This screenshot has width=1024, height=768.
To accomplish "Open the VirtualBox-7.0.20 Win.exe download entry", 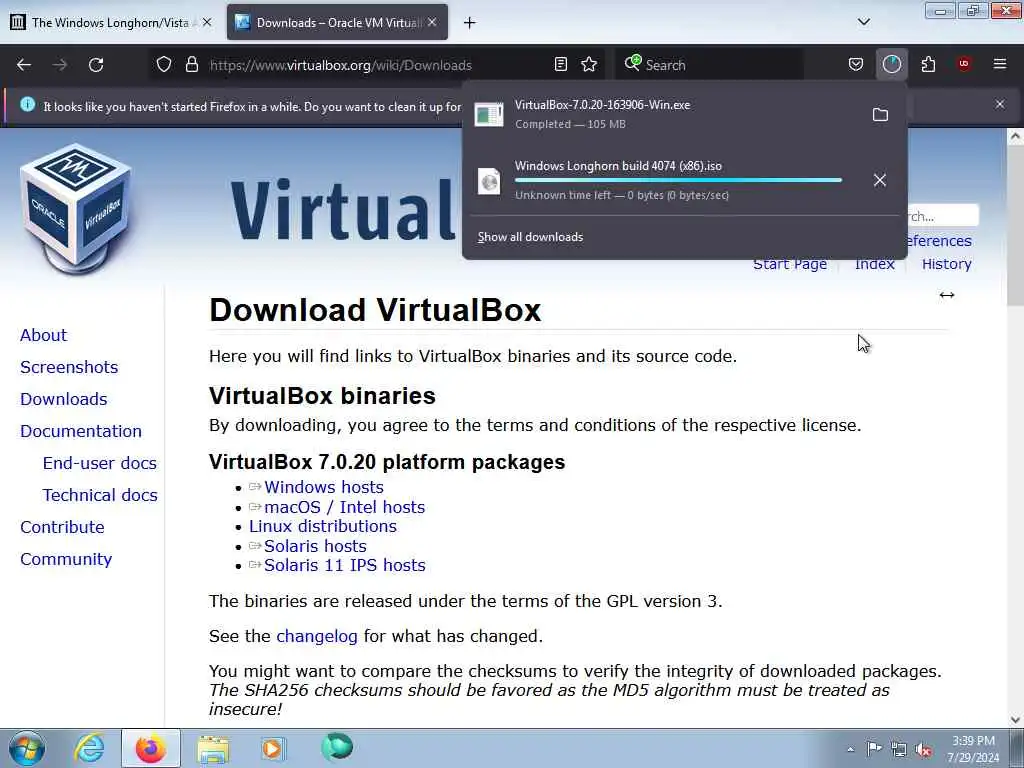I will pyautogui.click(x=666, y=114).
